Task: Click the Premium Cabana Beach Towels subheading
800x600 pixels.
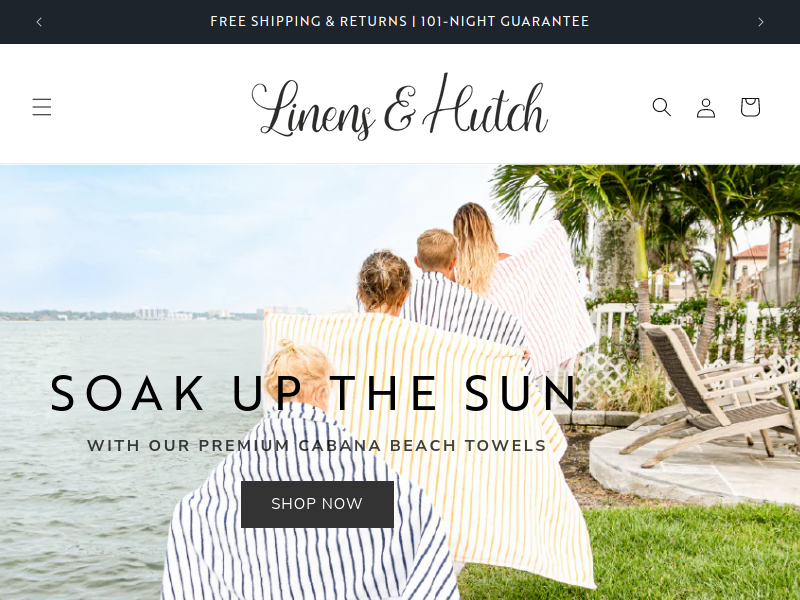Action: [x=317, y=445]
